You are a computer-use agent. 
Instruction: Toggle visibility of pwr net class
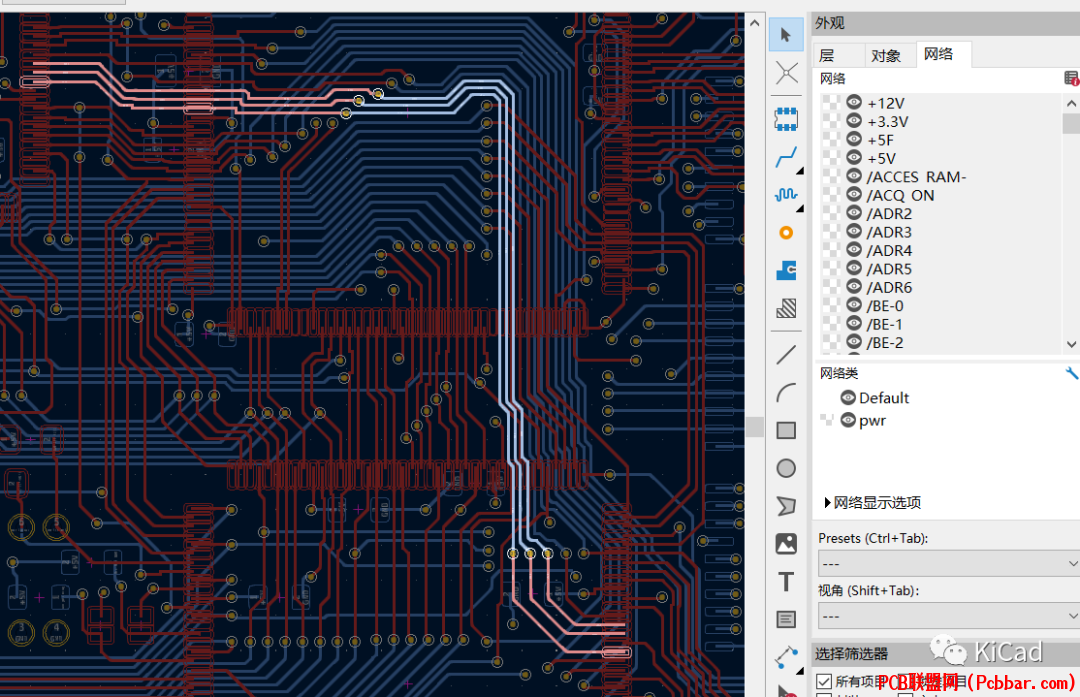(848, 420)
